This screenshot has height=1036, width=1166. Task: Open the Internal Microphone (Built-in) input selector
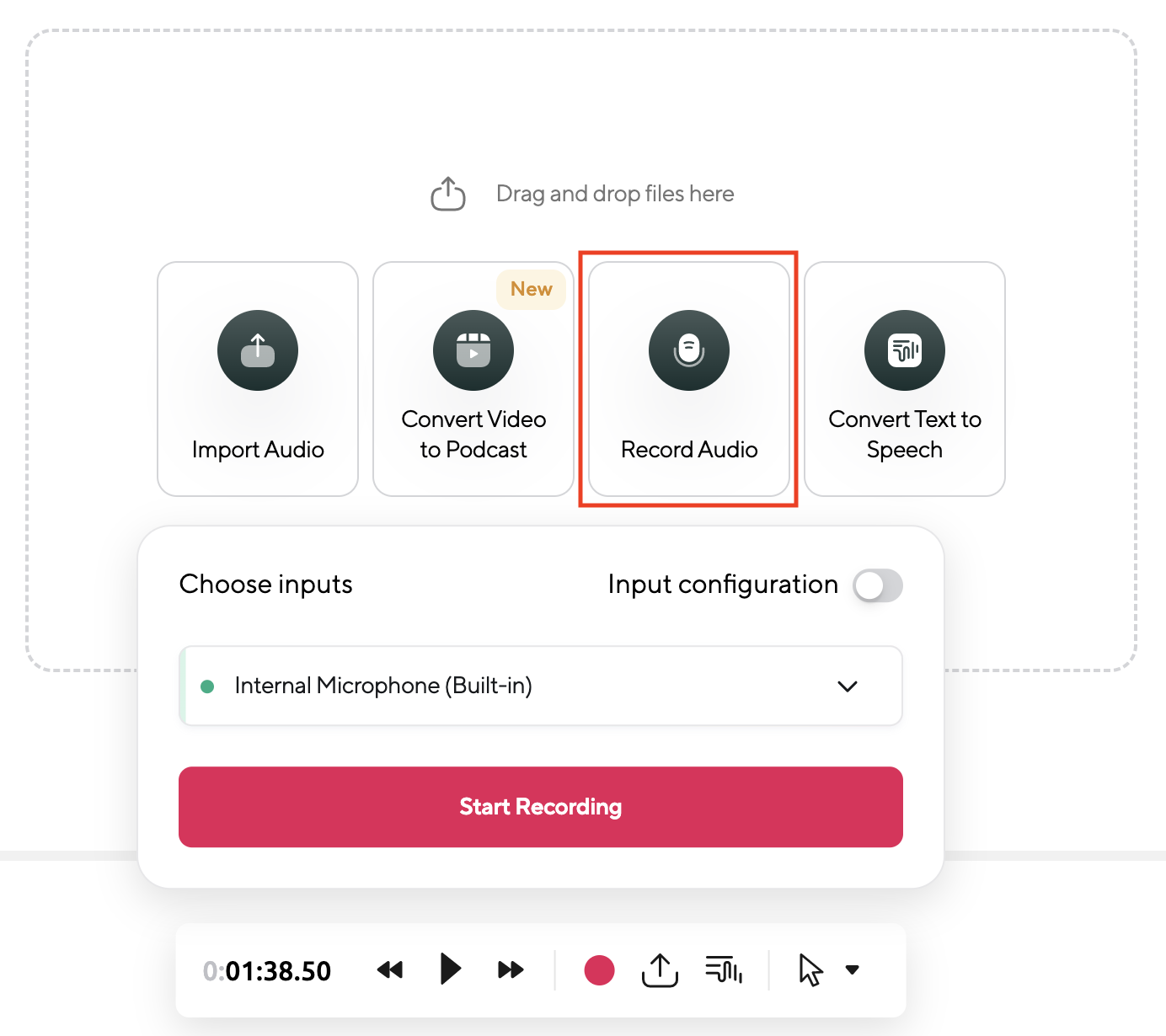541,686
